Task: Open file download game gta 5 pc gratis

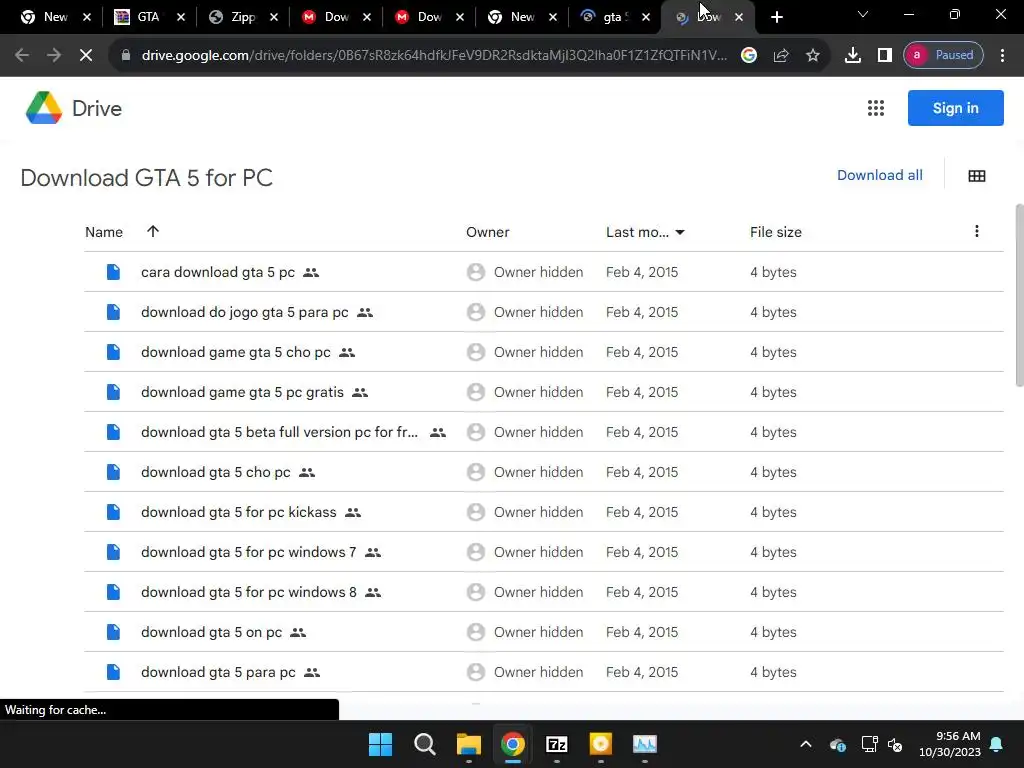Action: pyautogui.click(x=242, y=392)
